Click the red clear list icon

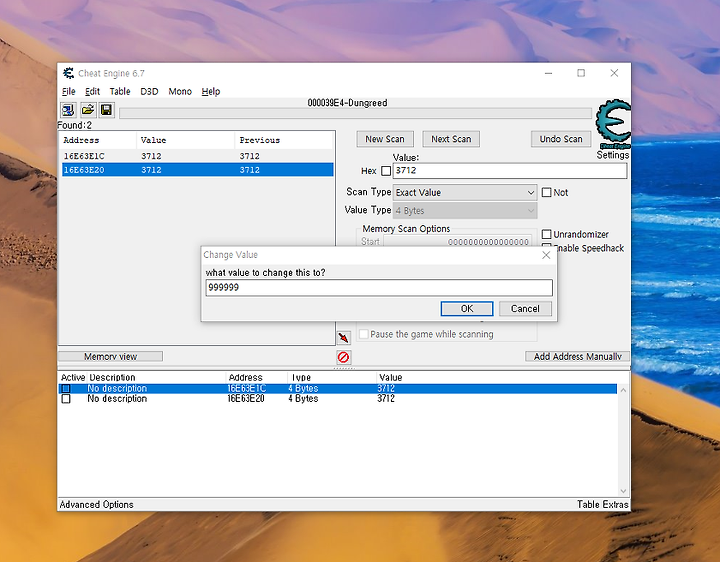tap(343, 357)
